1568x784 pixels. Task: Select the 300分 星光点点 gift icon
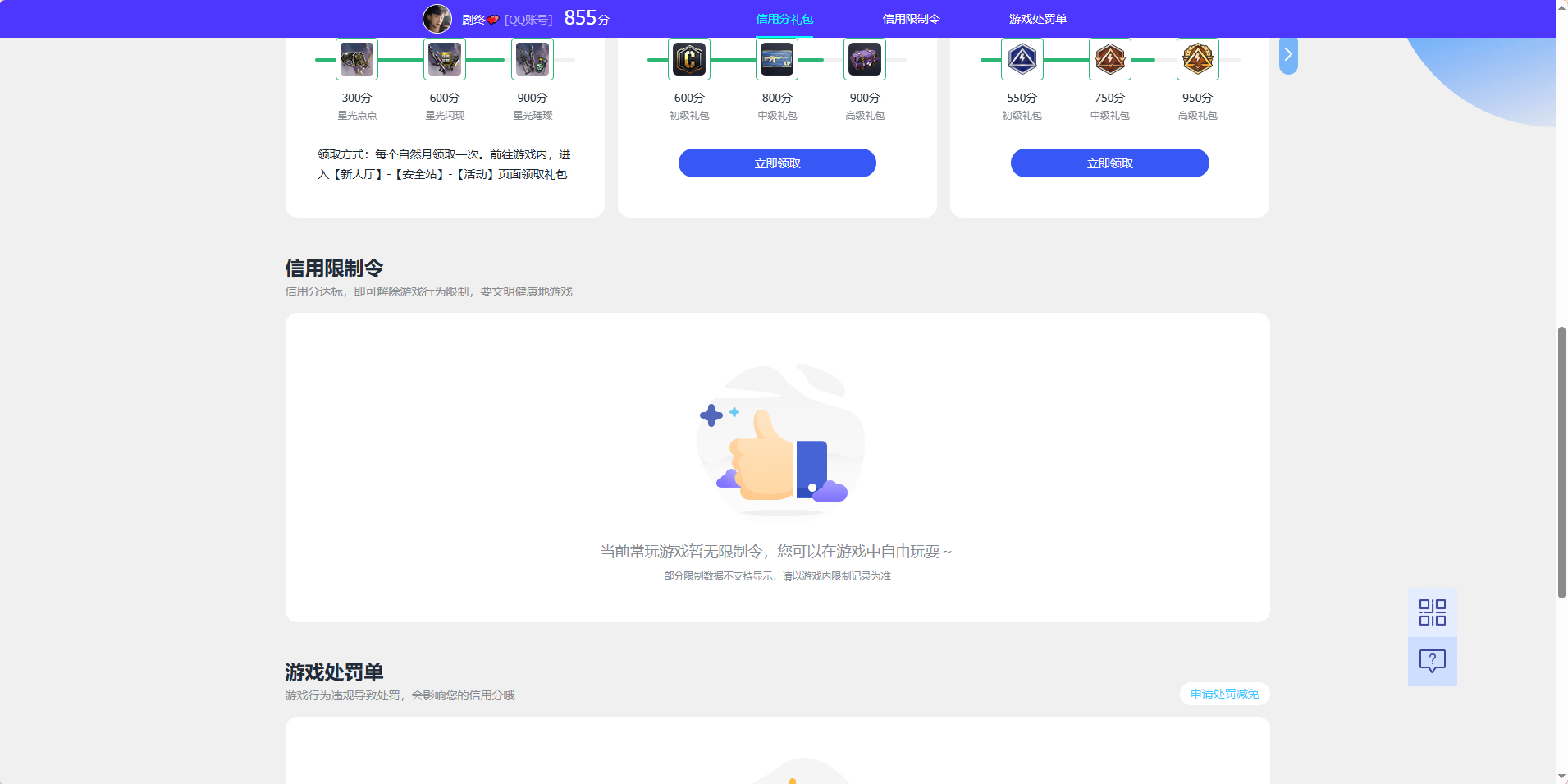[x=357, y=58]
